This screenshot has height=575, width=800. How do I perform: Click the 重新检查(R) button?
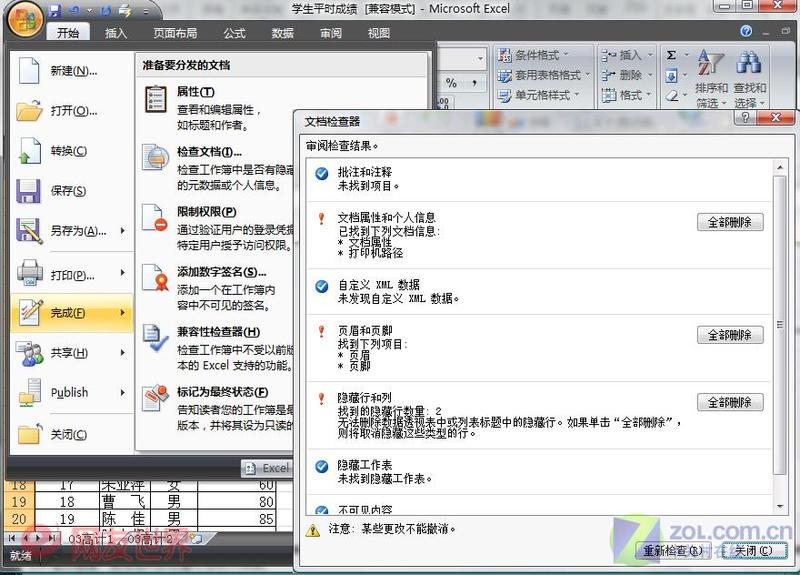pos(672,551)
